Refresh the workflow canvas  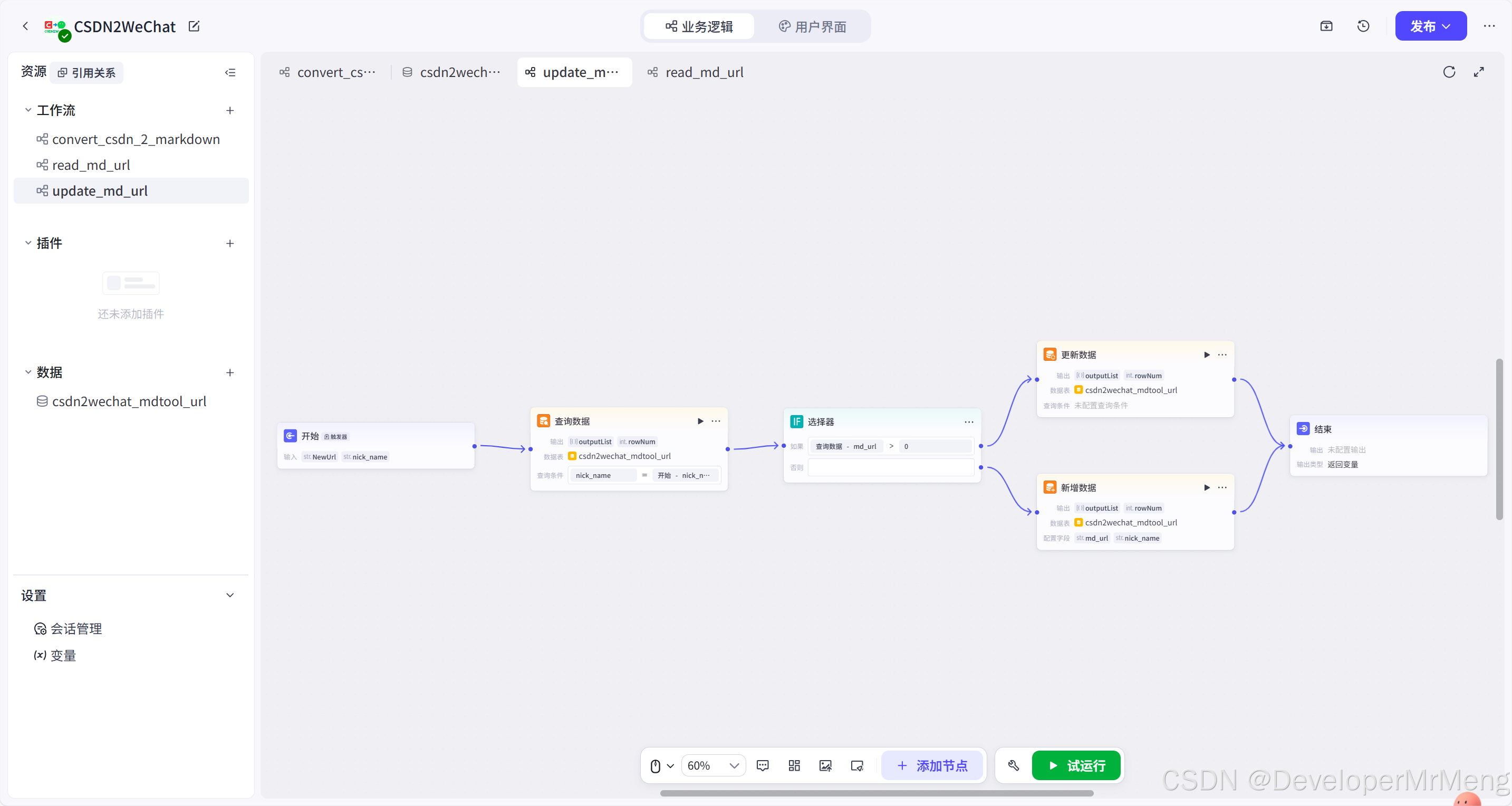pos(1449,72)
